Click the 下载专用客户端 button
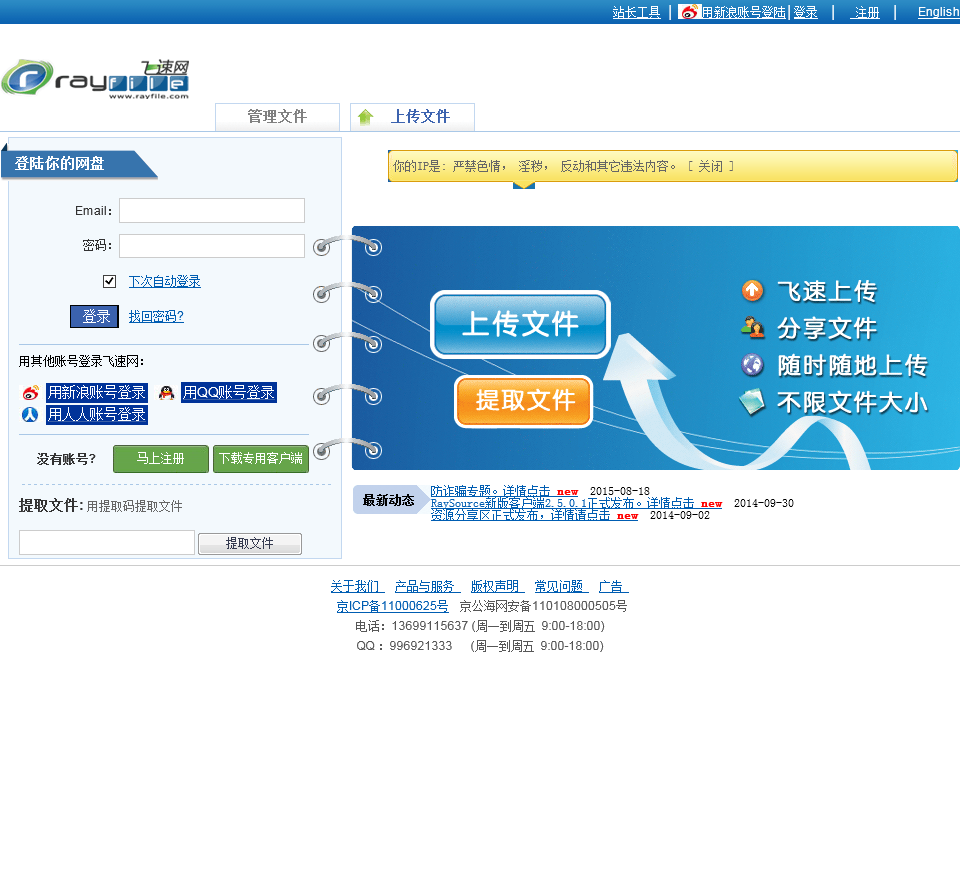Viewport: 960px width, 873px height. point(261,459)
